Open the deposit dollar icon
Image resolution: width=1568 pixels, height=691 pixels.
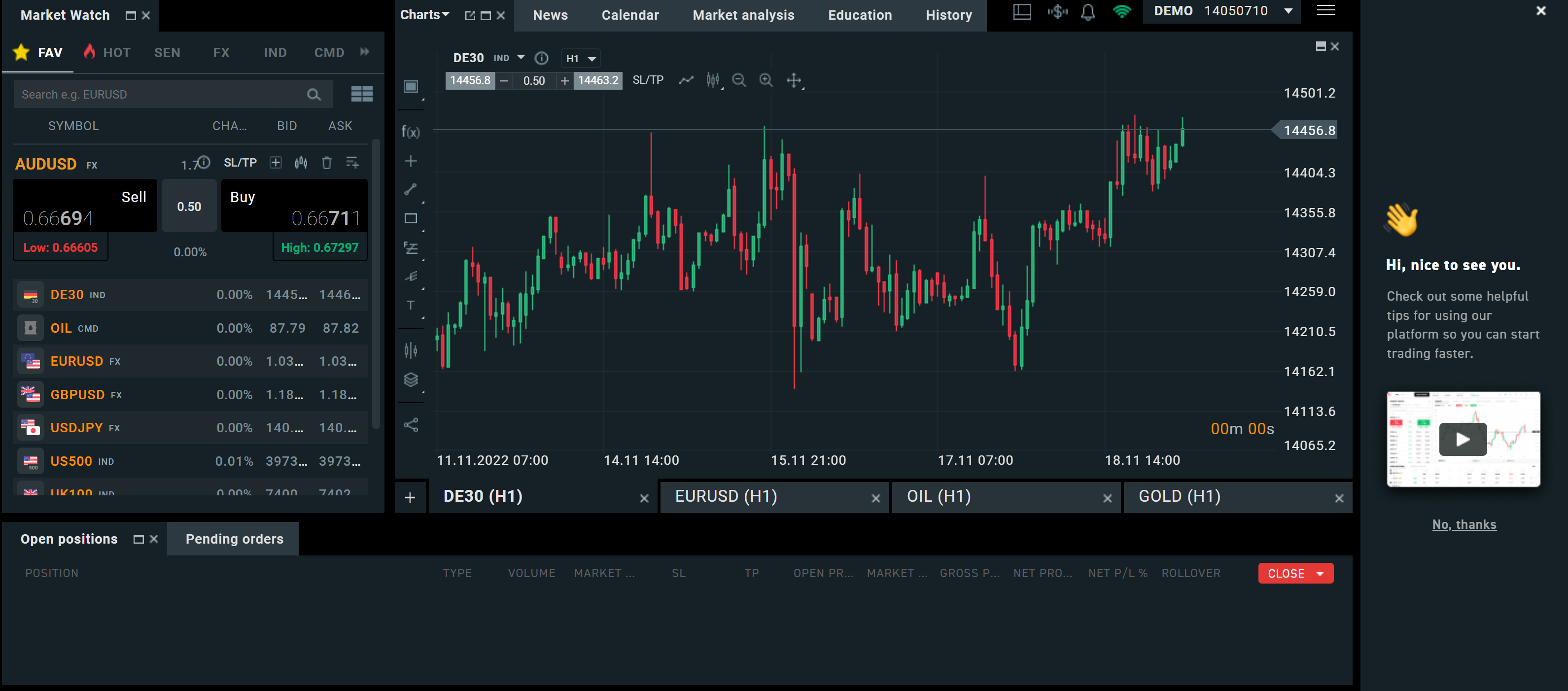coord(1057,11)
